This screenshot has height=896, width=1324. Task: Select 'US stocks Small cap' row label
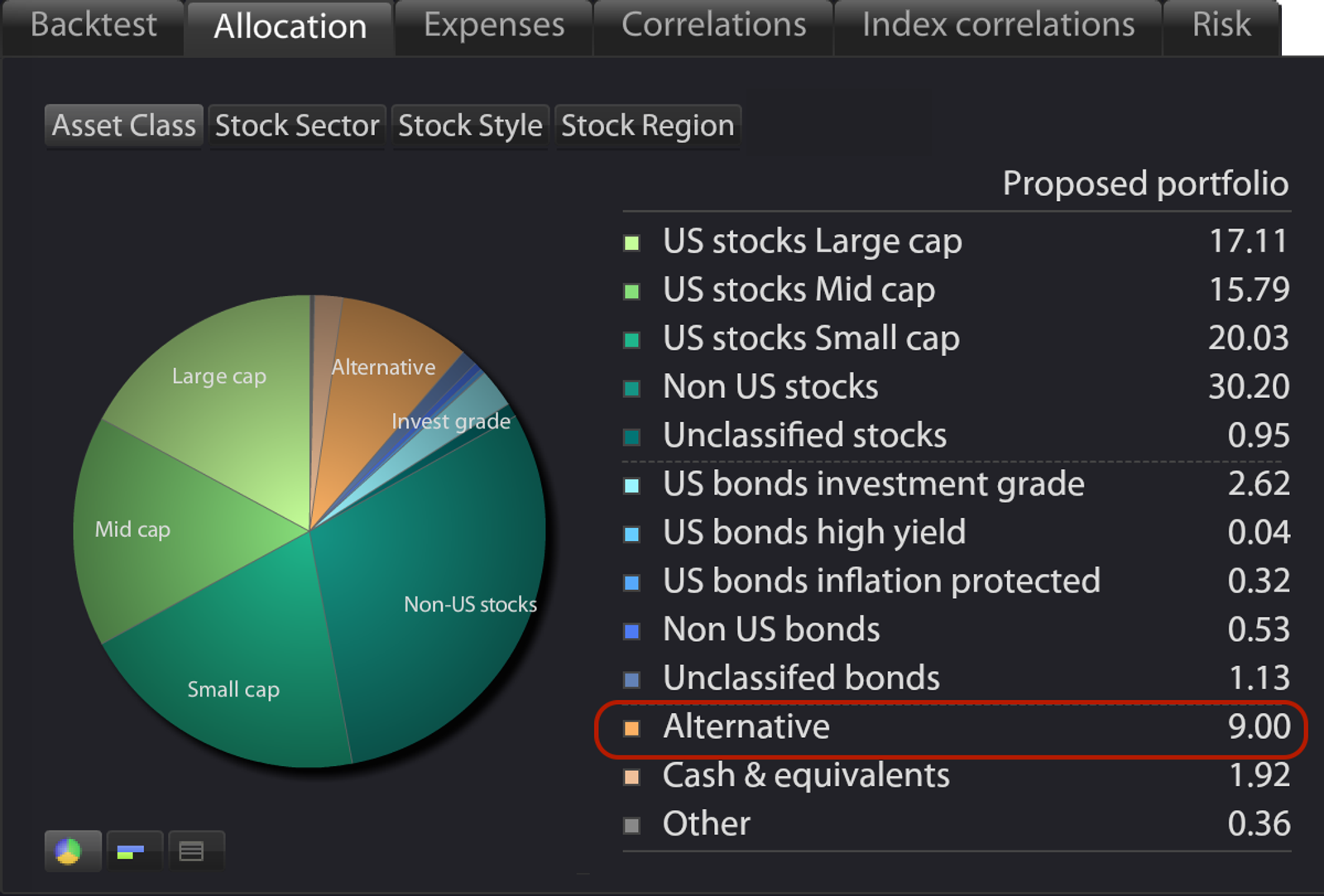pos(812,338)
